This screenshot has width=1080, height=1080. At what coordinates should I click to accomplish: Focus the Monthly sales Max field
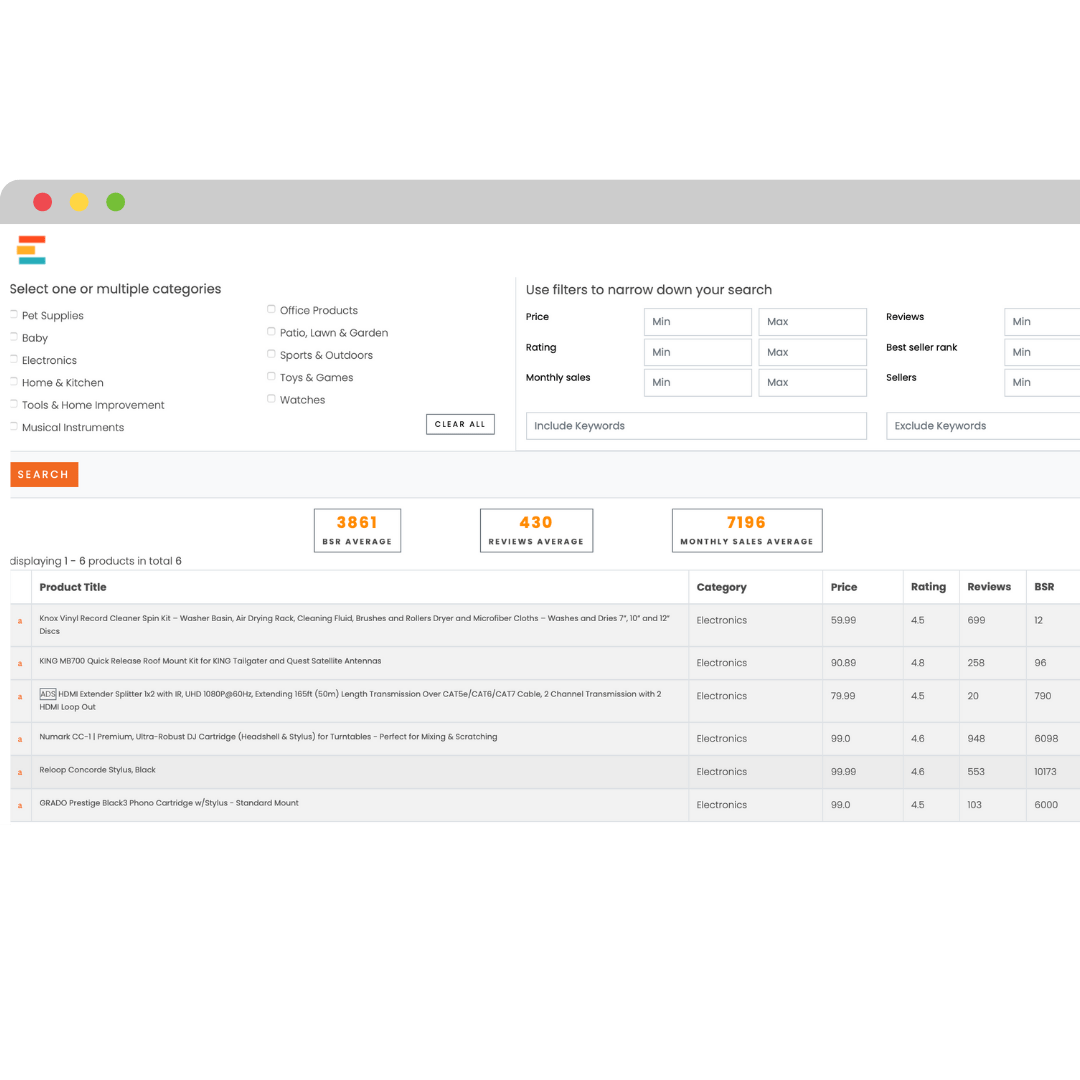(x=812, y=382)
